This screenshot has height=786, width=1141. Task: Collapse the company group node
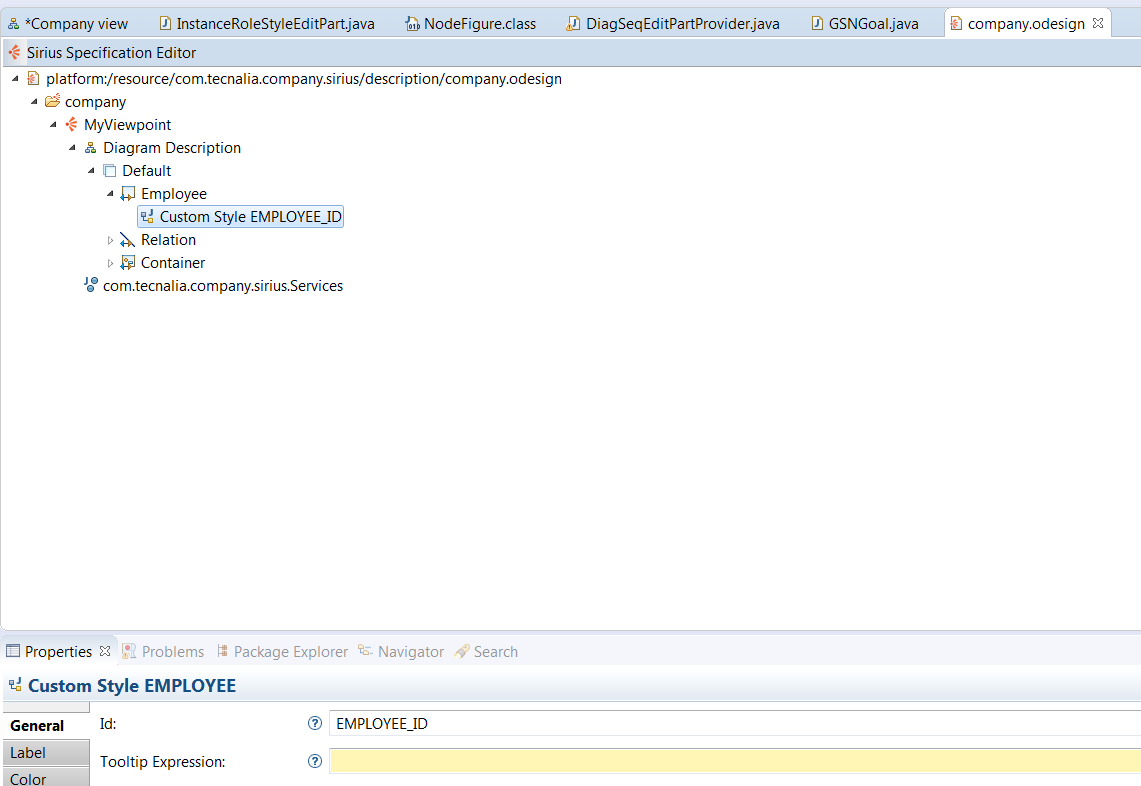[34, 102]
